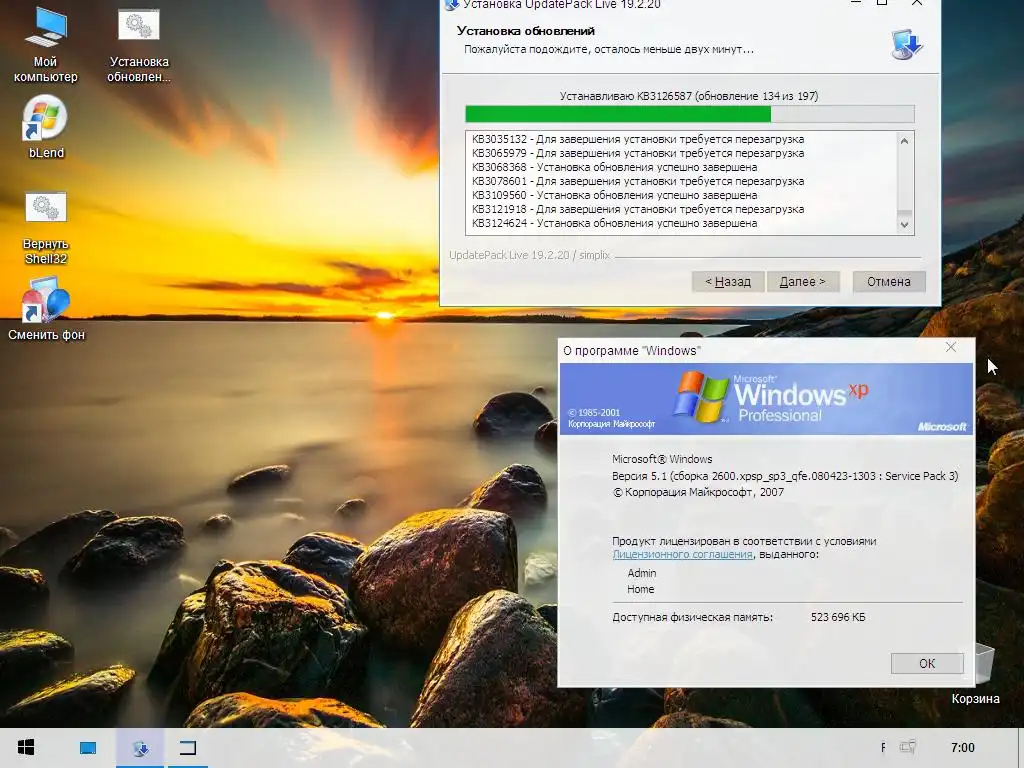Click the taskbar clock showing 7:00
The height and width of the screenshot is (768, 1024).
pos(963,747)
